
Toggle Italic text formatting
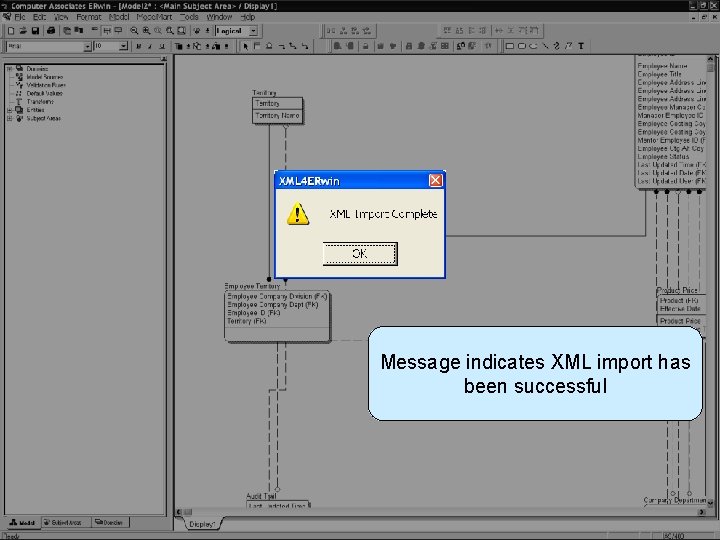point(150,46)
